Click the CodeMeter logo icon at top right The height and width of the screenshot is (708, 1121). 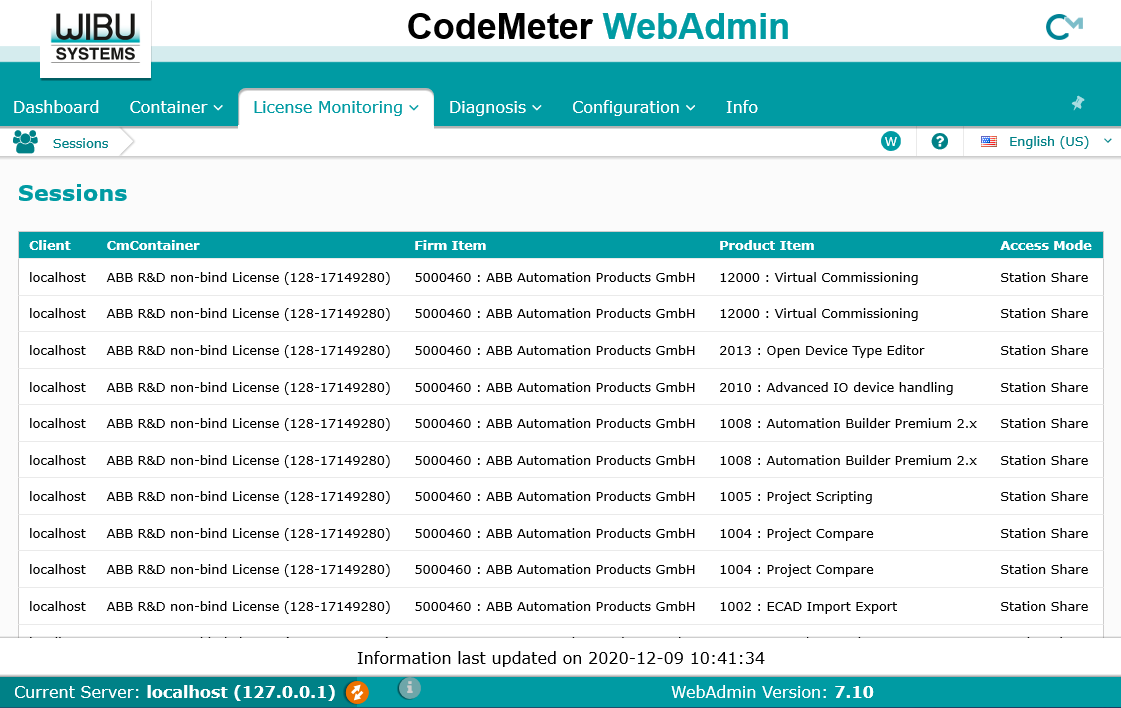click(x=1064, y=27)
